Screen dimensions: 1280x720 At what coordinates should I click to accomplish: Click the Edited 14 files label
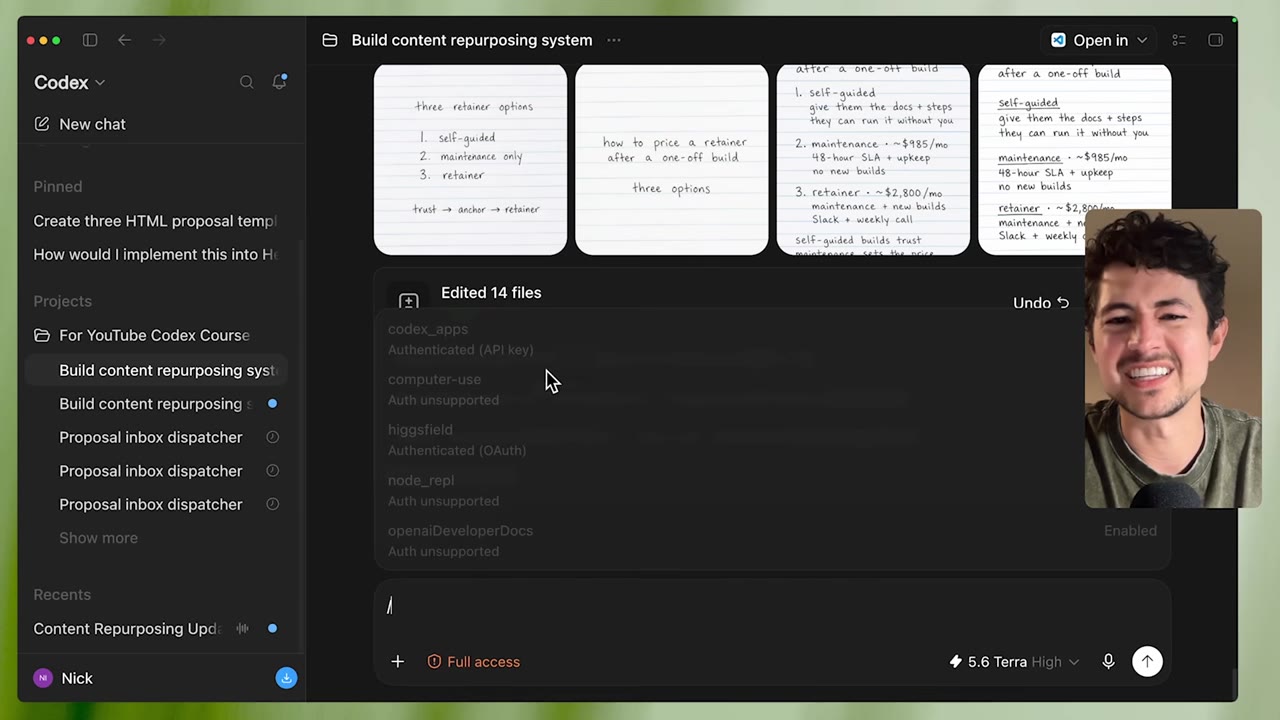491,292
